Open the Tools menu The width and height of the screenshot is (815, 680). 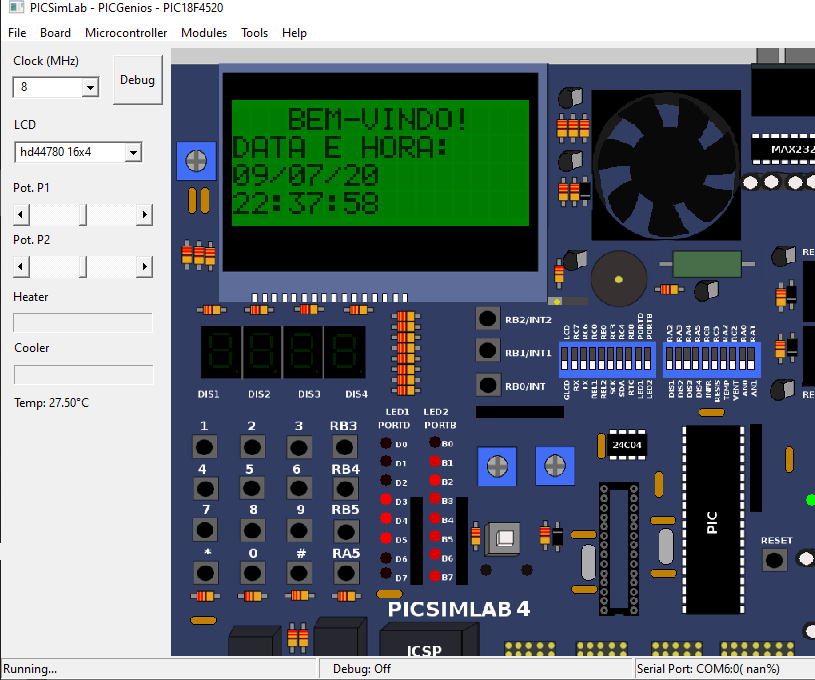pyautogui.click(x=254, y=33)
